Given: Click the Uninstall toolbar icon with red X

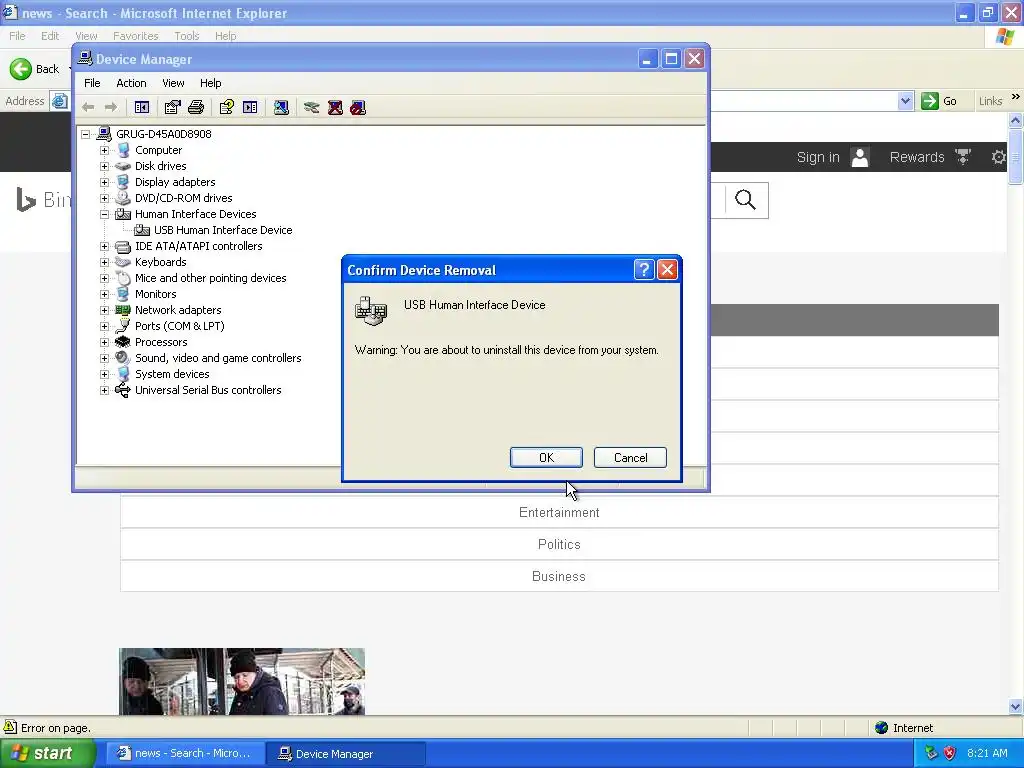Looking at the screenshot, I should (x=335, y=107).
